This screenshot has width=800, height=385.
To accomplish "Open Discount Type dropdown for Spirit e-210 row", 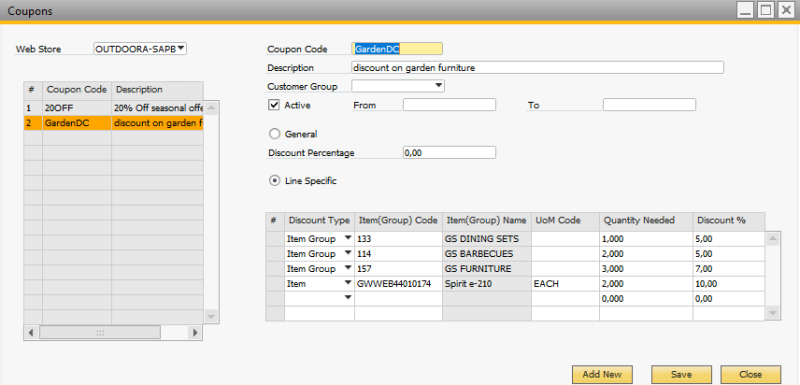I will [348, 284].
